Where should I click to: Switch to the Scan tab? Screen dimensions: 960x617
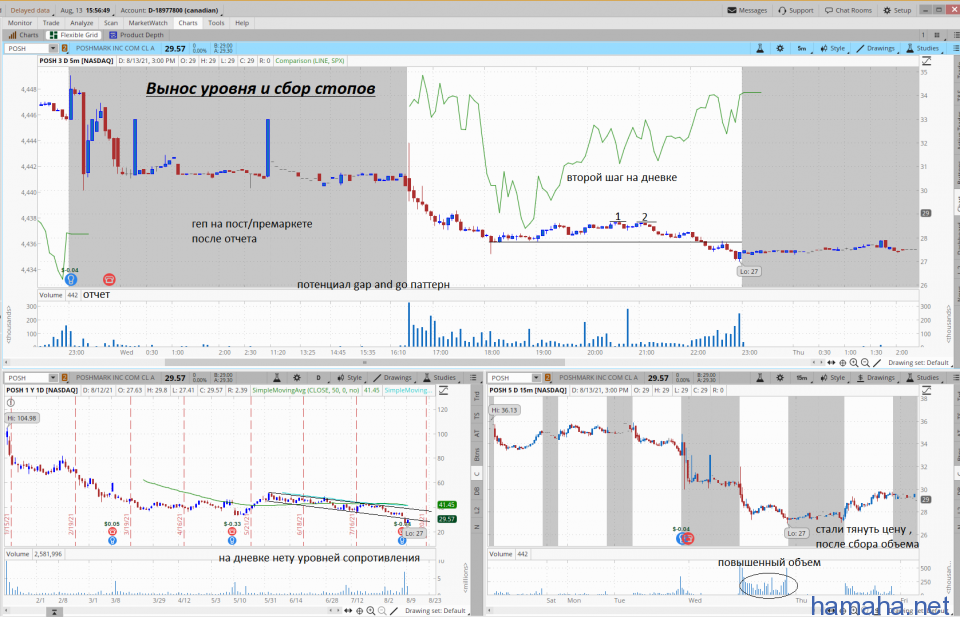coord(111,23)
